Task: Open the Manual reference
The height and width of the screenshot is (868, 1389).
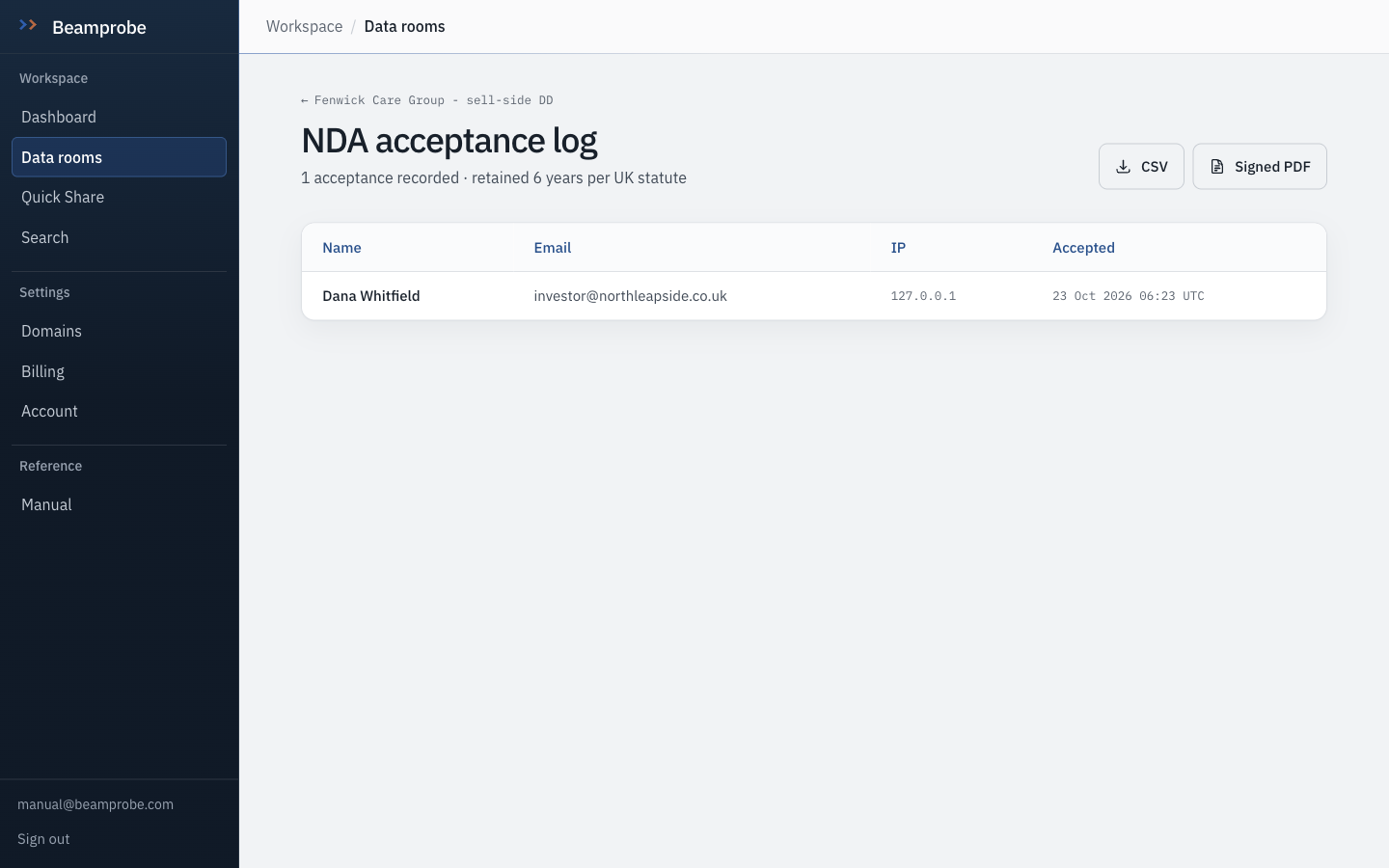Action: coord(119,504)
